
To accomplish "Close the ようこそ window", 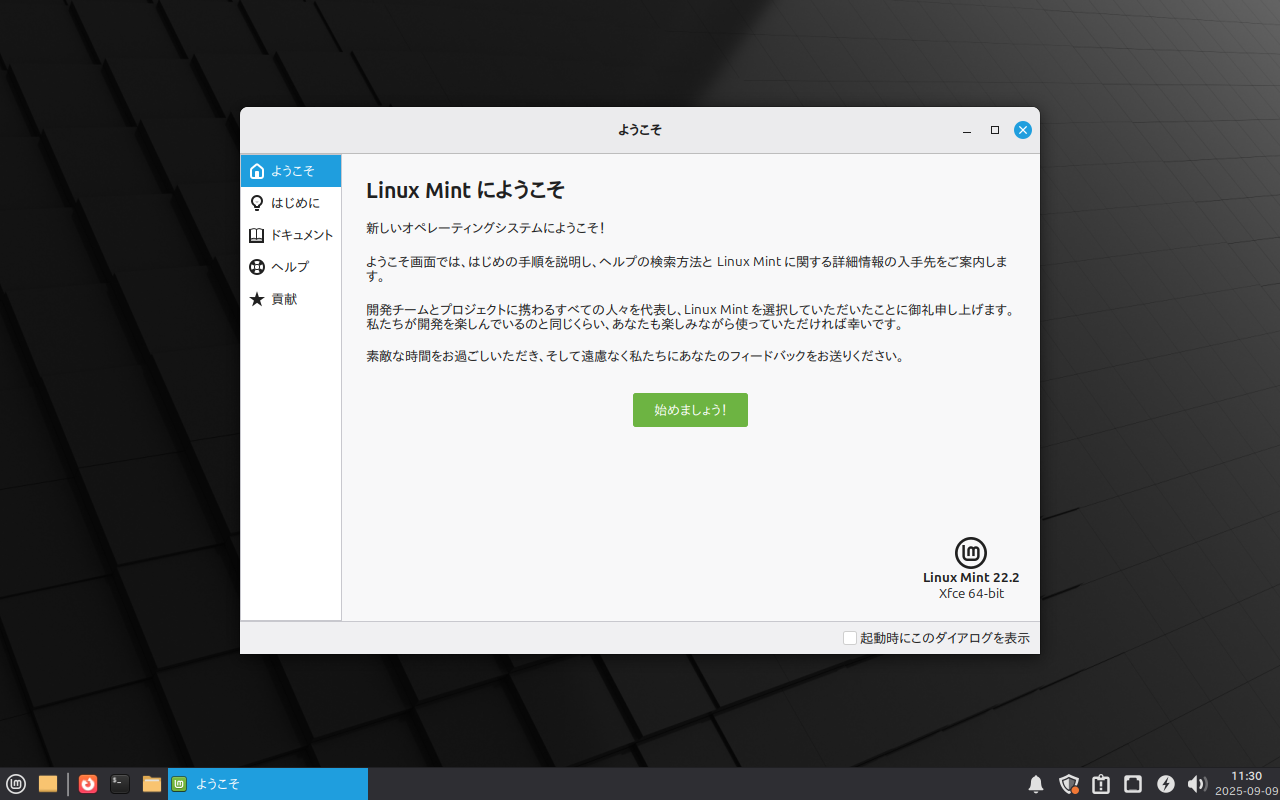I will (1023, 130).
